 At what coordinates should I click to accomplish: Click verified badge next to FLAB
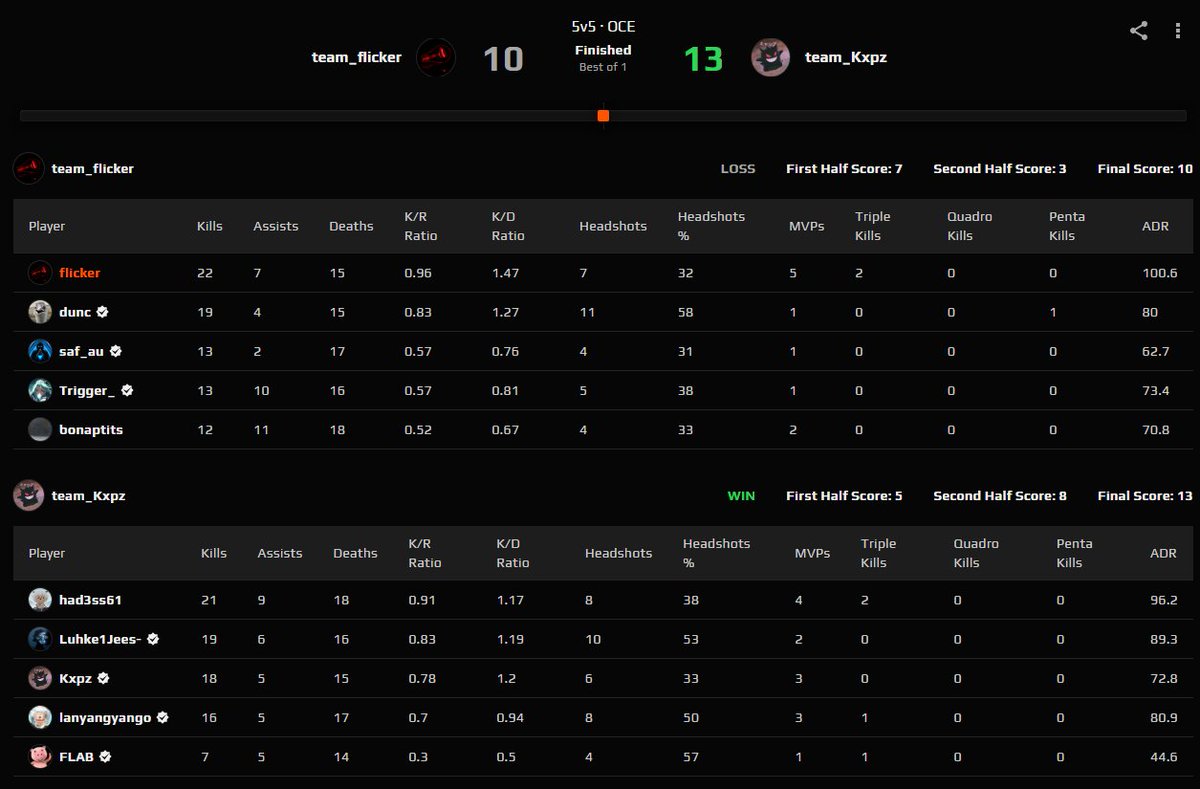click(x=105, y=757)
